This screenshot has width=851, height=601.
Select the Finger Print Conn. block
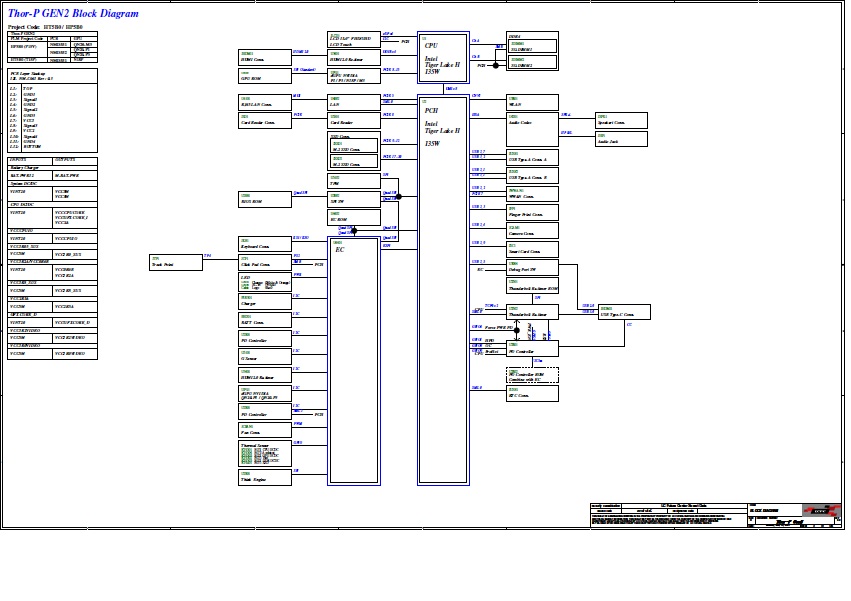[x=532, y=212]
